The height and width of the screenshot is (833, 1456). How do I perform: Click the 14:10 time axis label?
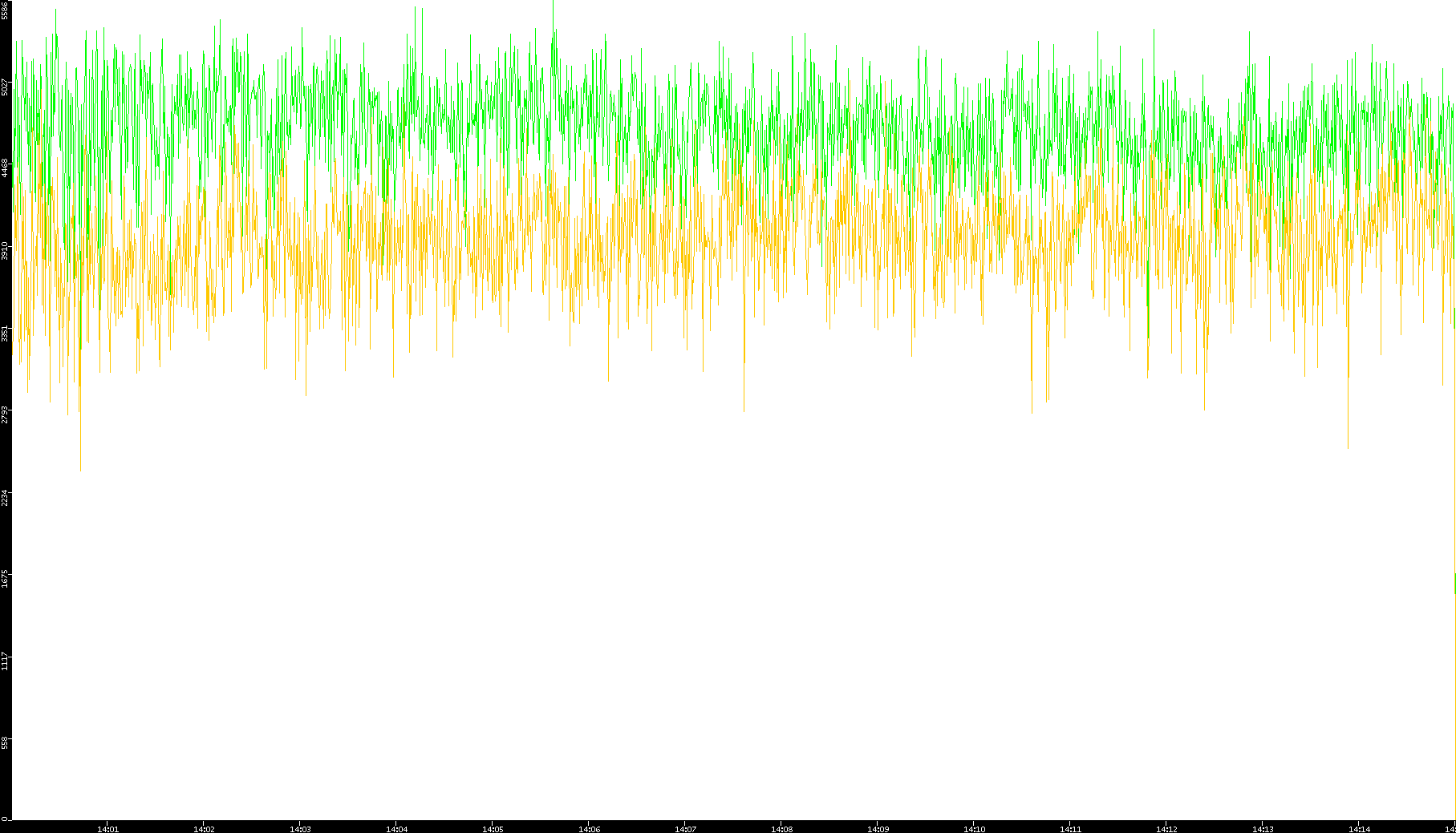(x=974, y=828)
